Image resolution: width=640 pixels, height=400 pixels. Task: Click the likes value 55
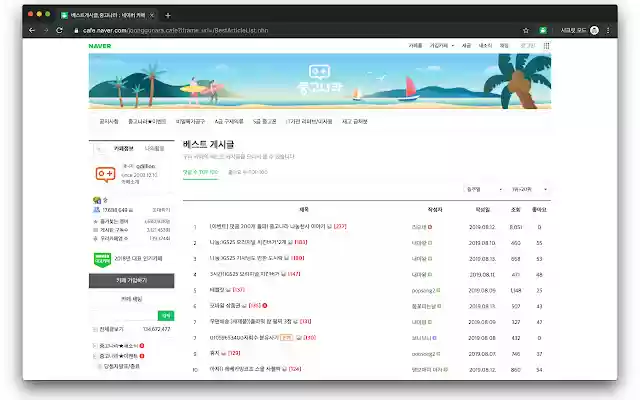[539, 243]
